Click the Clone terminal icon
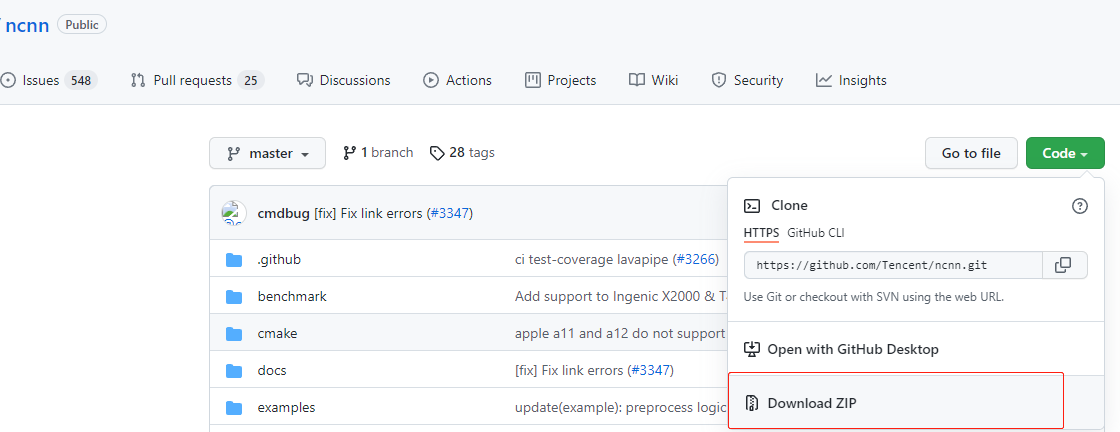1120x432 pixels. 751,206
